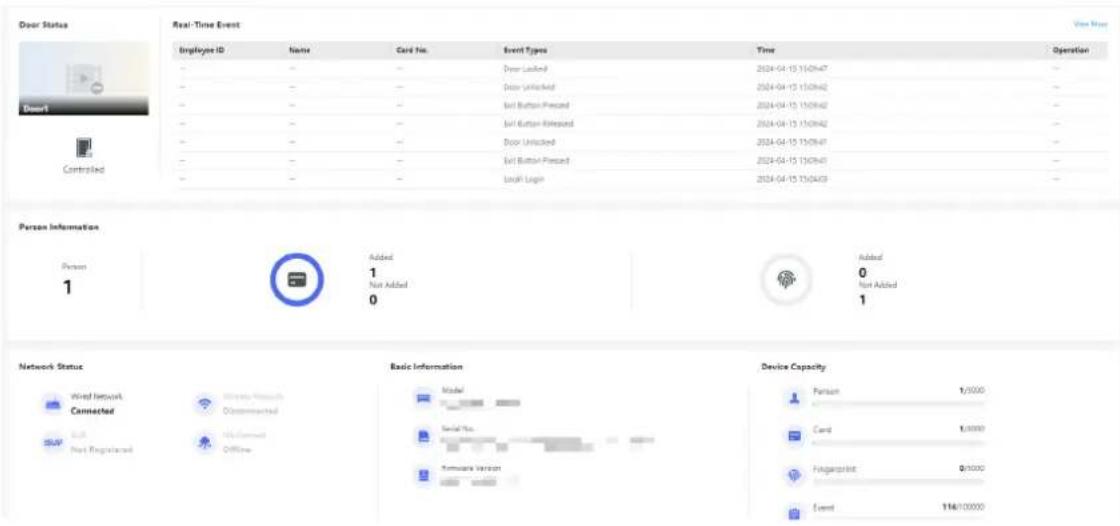Click the Person capacity progress bar

pyautogui.click(x=899, y=405)
